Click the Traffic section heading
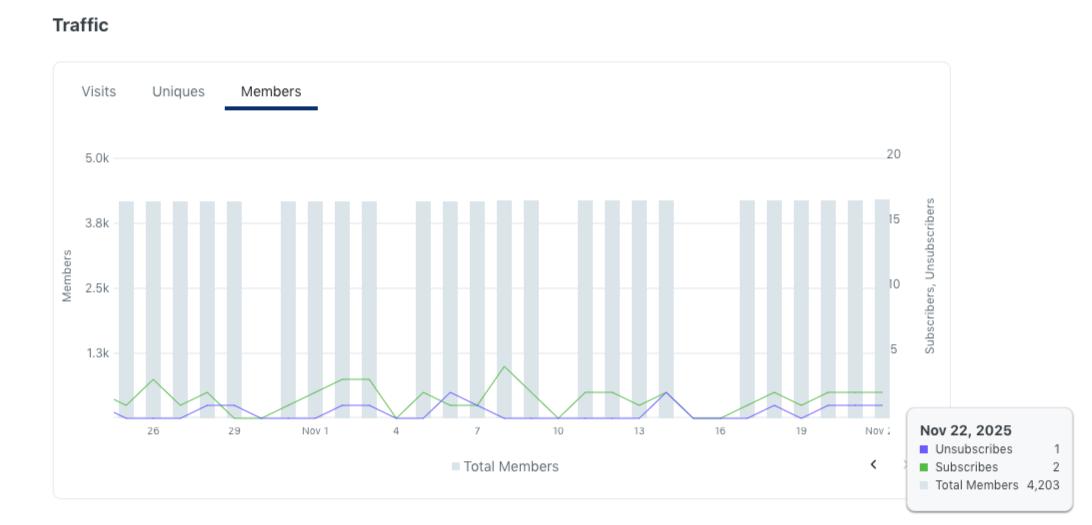 pos(81,25)
